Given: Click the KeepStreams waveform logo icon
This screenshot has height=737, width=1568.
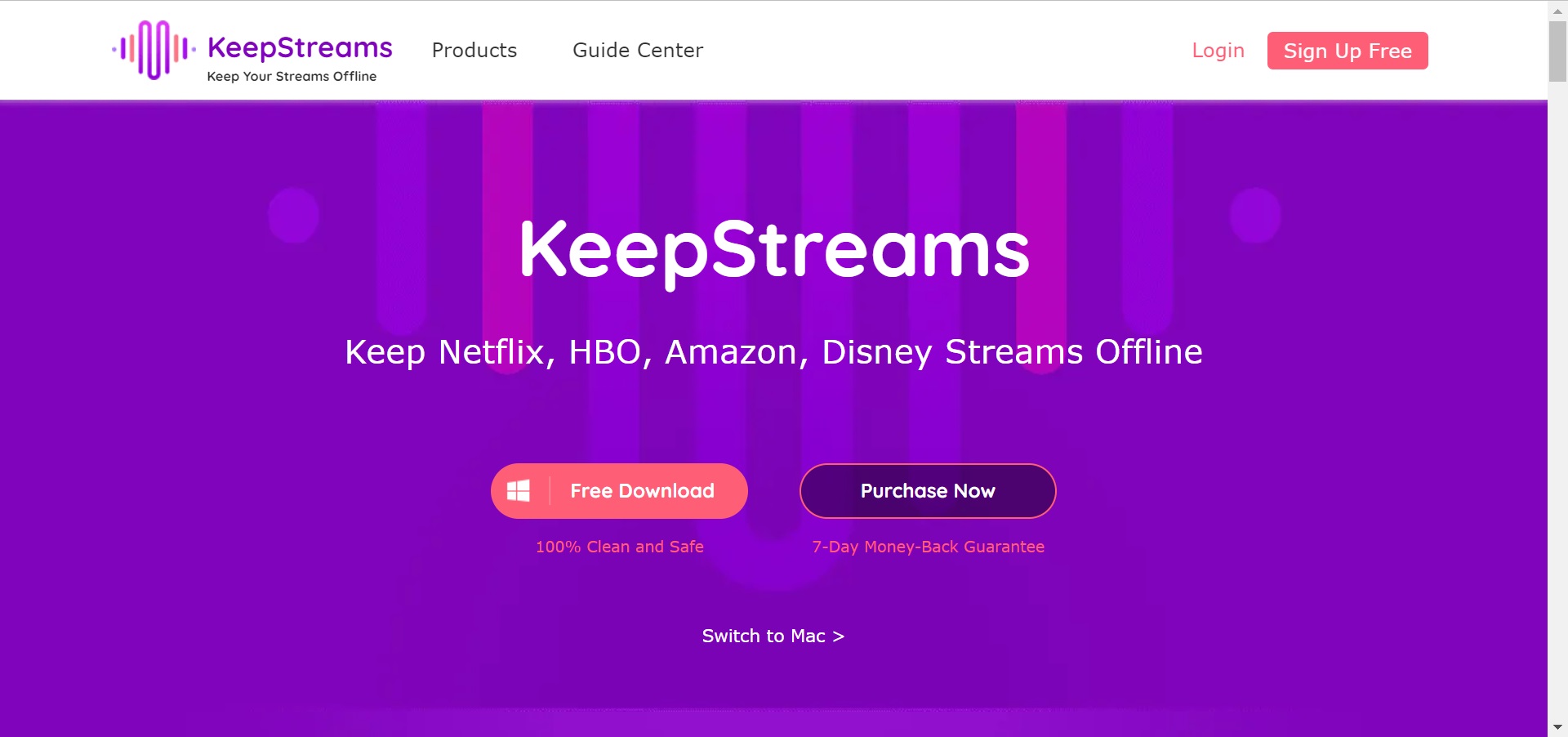Looking at the screenshot, I should (154, 50).
